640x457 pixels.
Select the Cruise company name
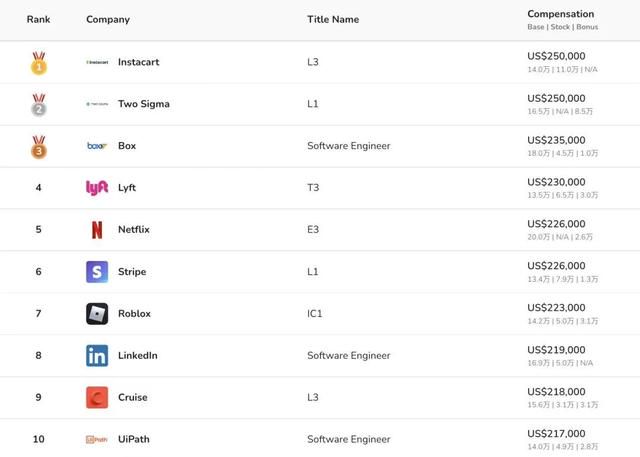point(133,397)
